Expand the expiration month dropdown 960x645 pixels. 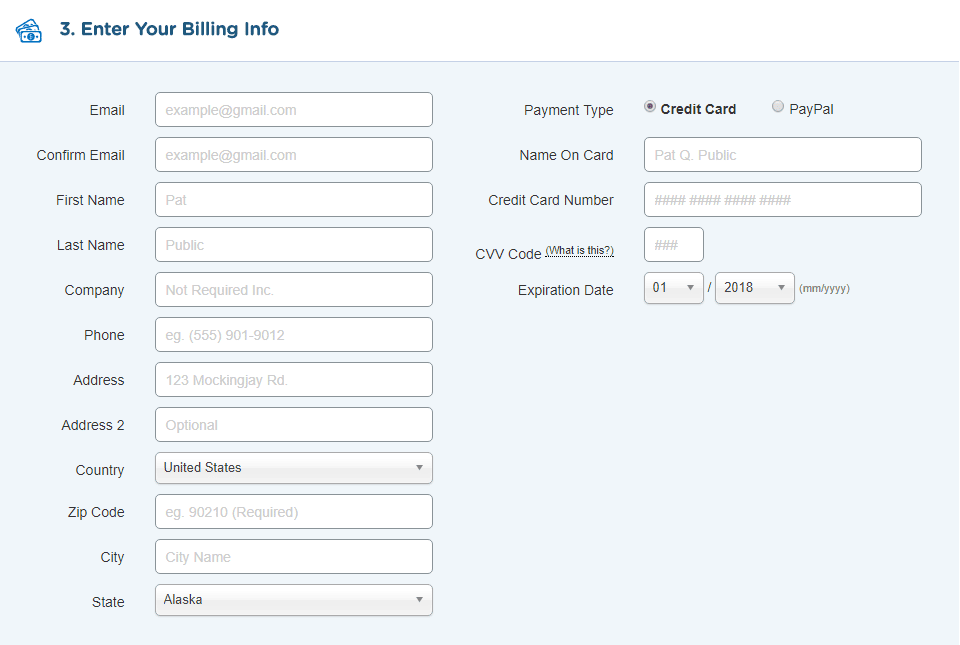point(673,287)
